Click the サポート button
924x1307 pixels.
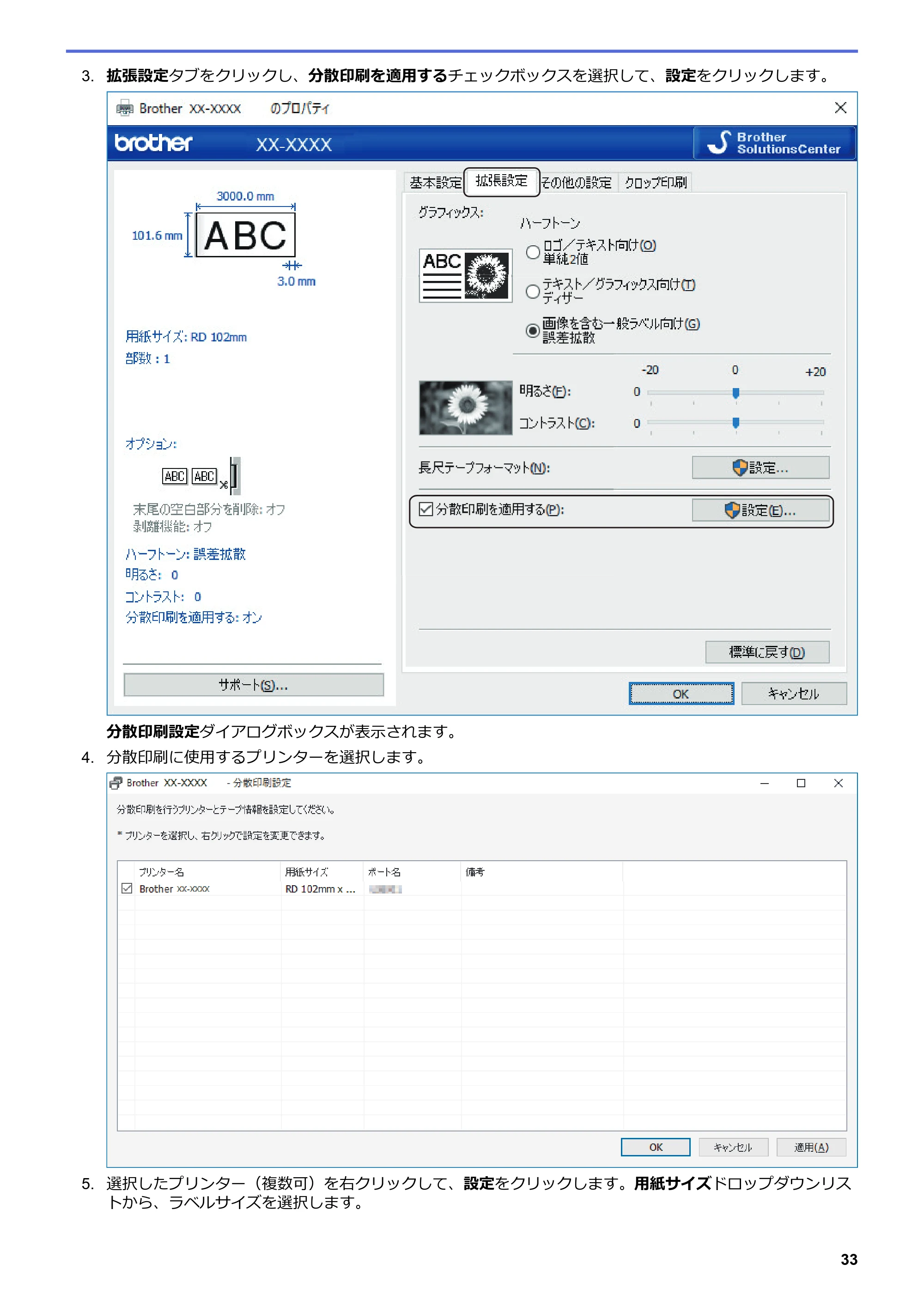[x=253, y=685]
